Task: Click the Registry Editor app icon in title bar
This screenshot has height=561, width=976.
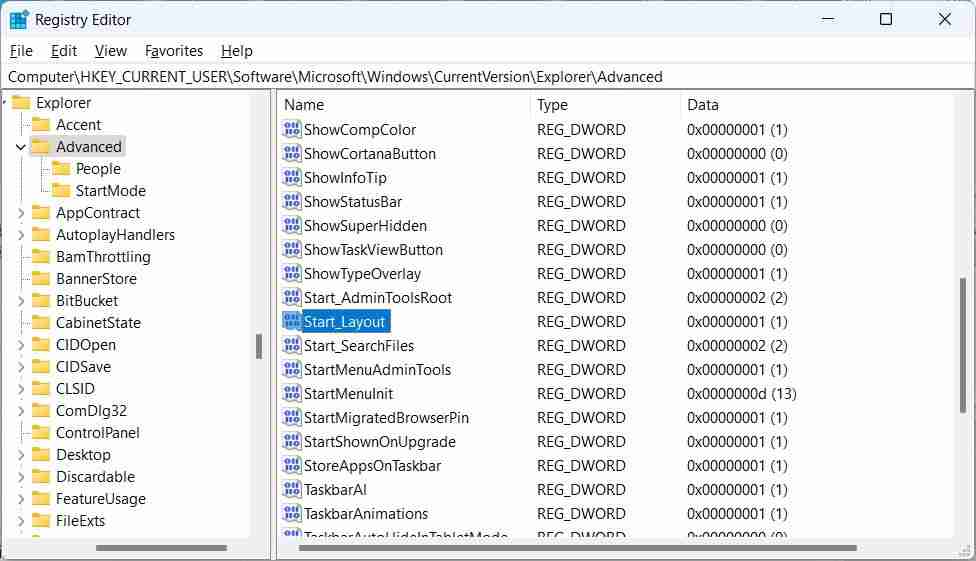Action: [x=19, y=20]
